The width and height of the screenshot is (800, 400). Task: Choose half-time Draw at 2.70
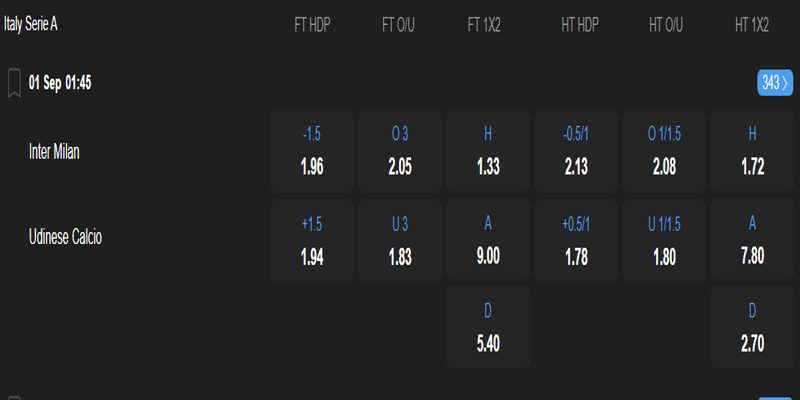click(752, 327)
